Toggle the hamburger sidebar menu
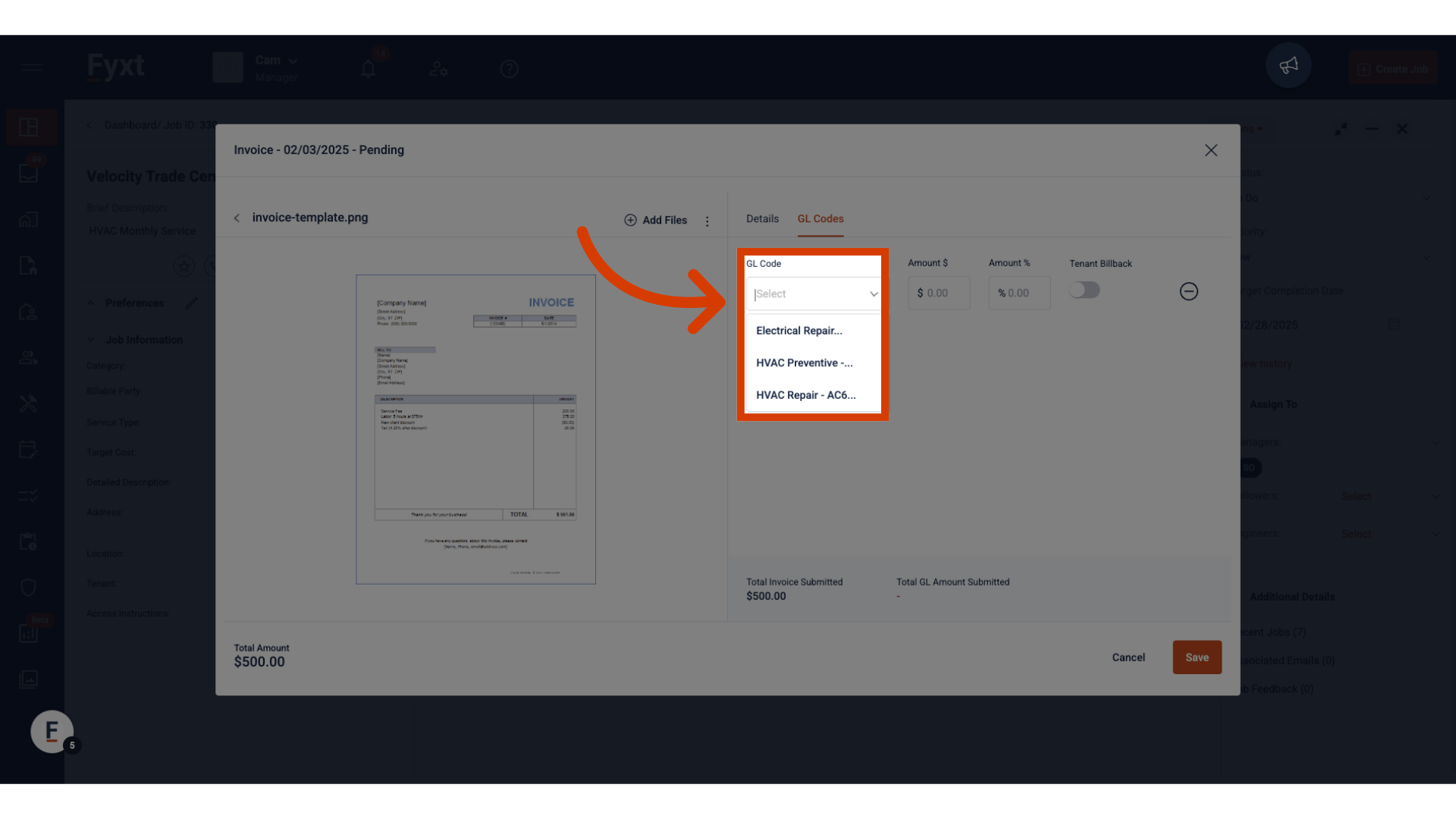This screenshot has width=1456, height=819. pyautogui.click(x=32, y=67)
